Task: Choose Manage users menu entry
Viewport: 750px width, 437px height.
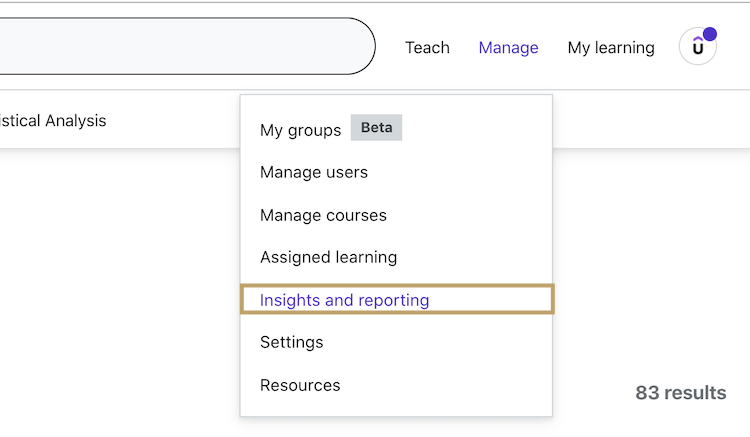Action: tap(314, 172)
